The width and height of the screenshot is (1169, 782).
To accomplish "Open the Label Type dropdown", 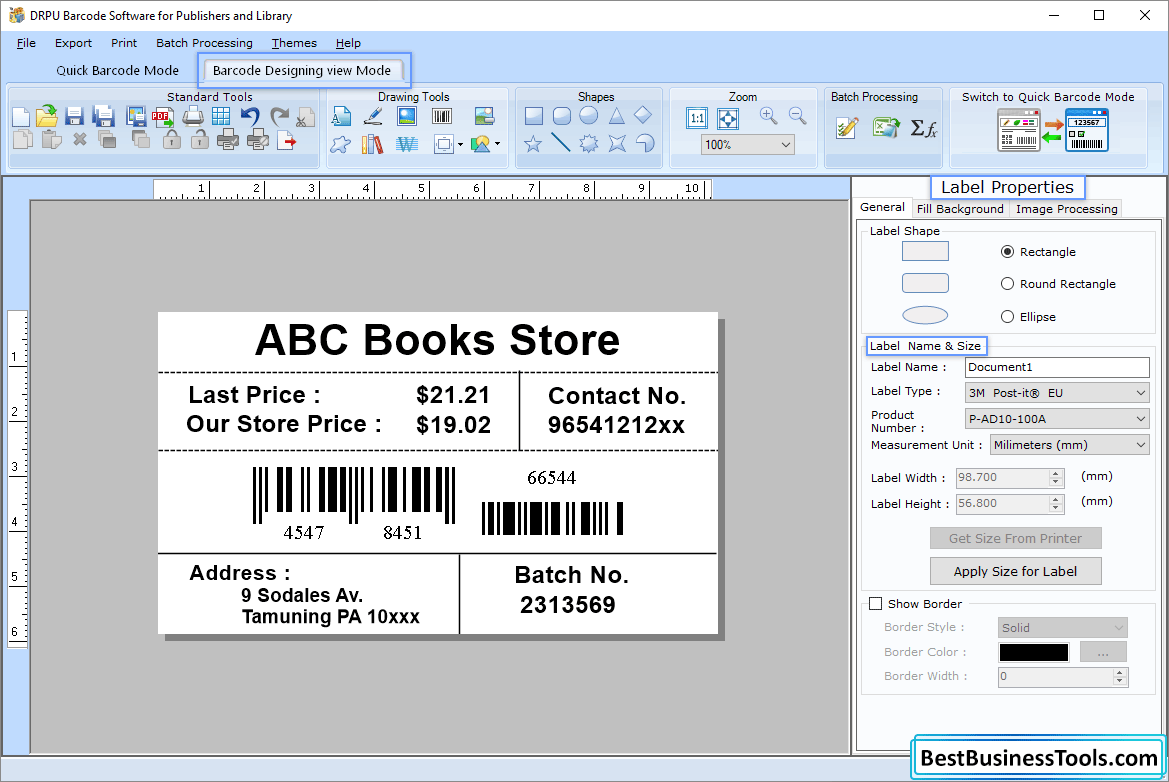I will (x=1056, y=393).
